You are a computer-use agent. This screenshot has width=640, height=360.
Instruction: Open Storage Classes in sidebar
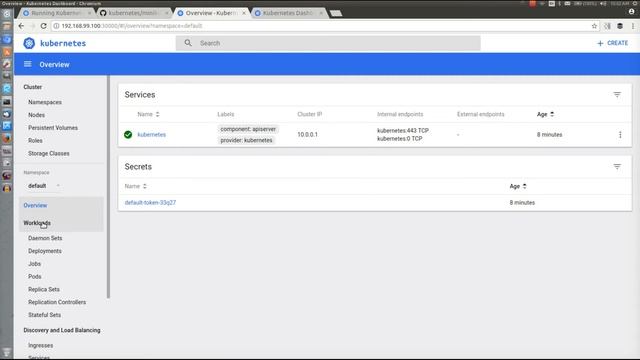[49, 153]
